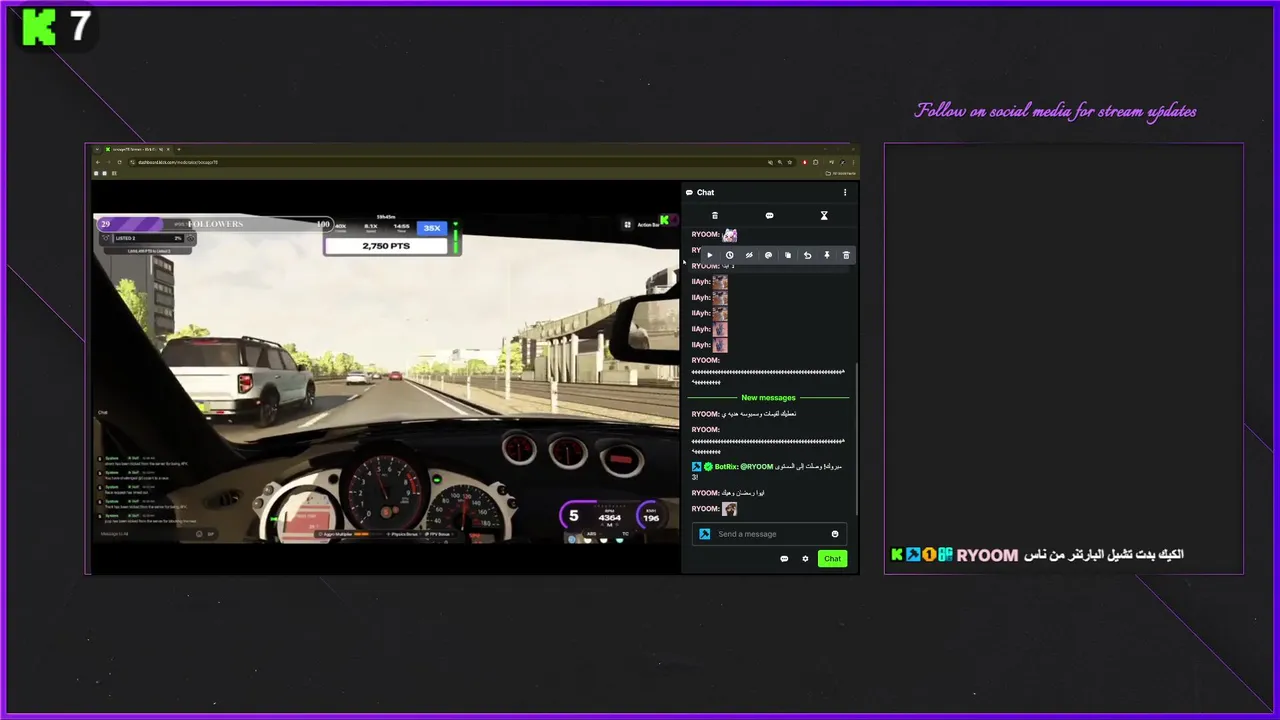
Task: Click the 2,750 PTS score box
Action: pos(386,246)
